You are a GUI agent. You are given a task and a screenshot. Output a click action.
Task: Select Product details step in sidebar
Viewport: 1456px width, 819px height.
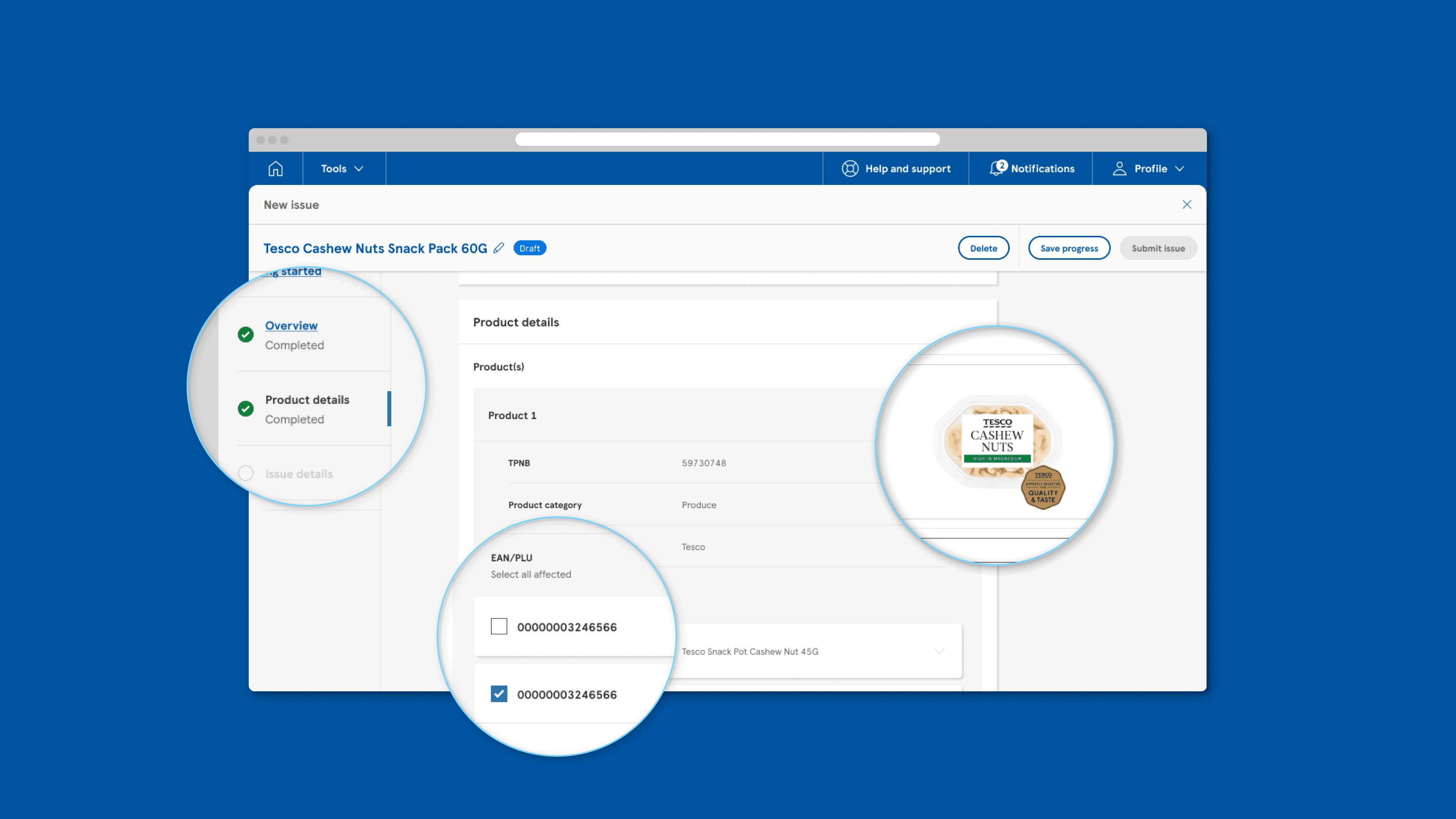307,400
